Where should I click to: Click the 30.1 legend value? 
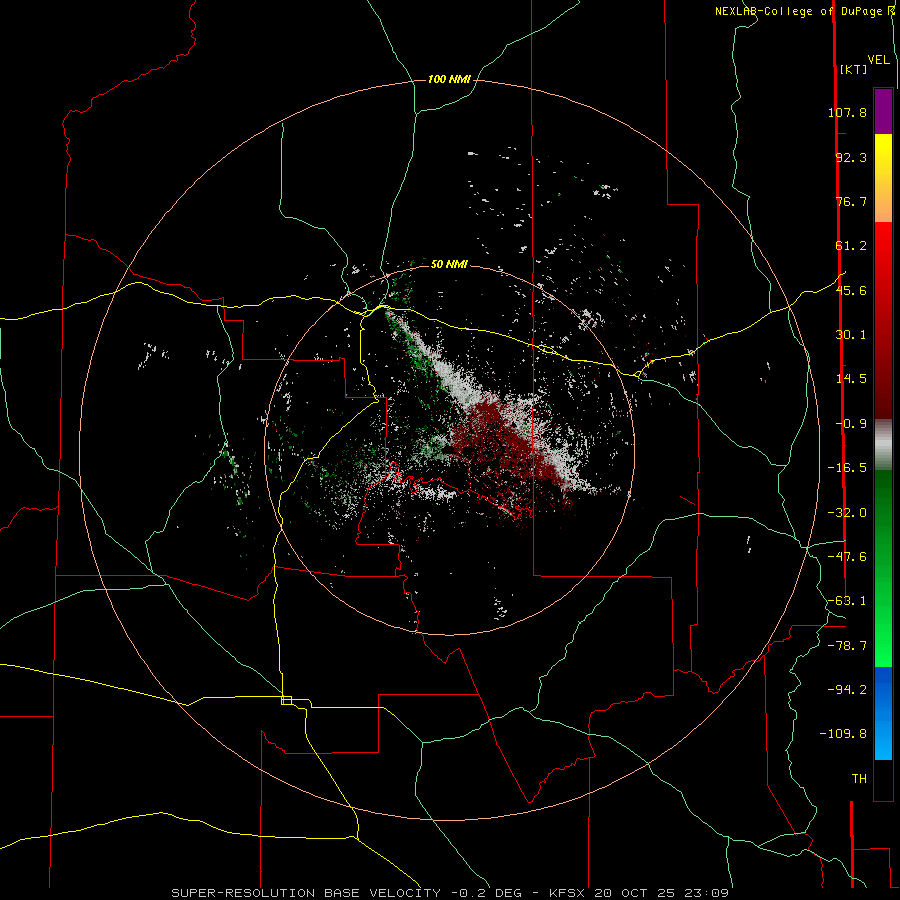(851, 335)
